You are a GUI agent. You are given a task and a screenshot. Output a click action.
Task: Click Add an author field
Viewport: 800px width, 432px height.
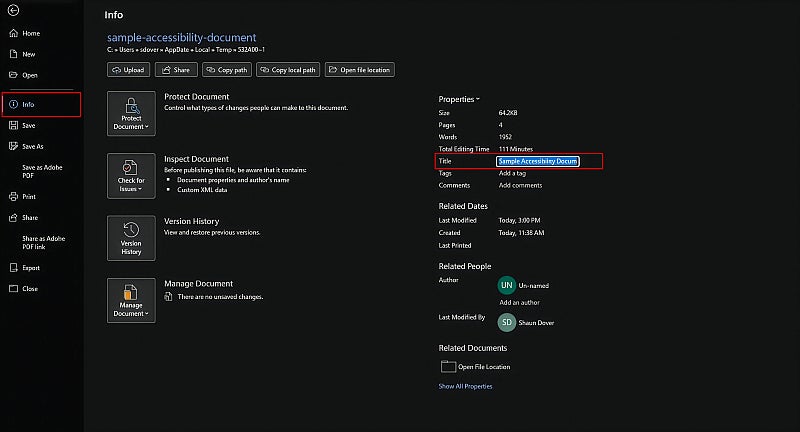click(519, 302)
